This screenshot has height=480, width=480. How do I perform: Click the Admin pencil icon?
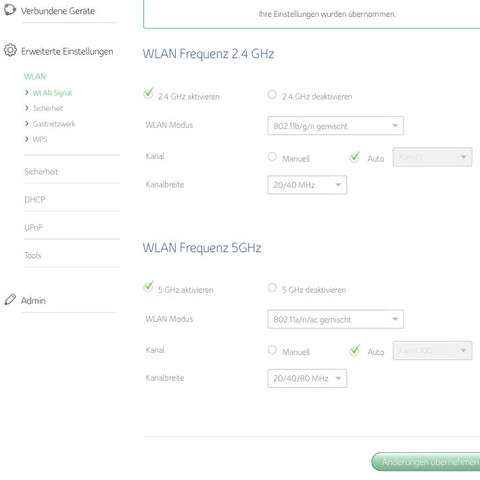pos(10,299)
